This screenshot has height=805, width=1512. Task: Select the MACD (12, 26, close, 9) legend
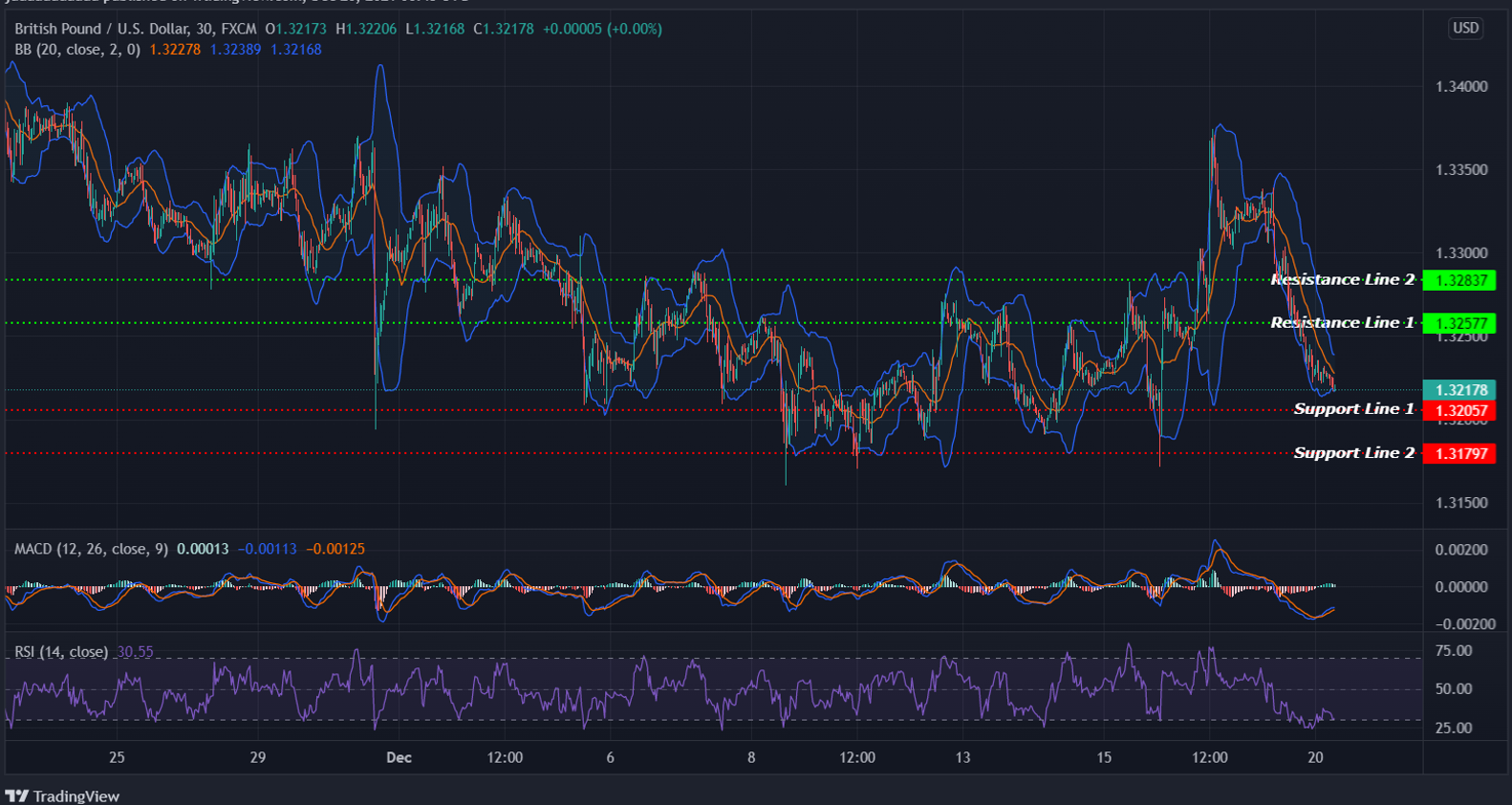(x=91, y=549)
